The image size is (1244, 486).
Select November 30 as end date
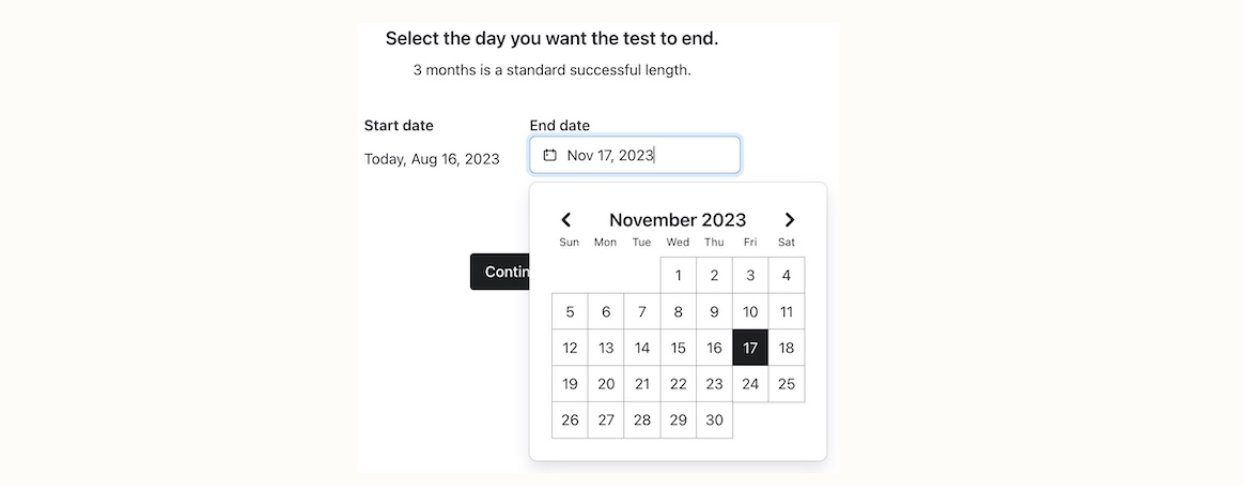coord(714,420)
